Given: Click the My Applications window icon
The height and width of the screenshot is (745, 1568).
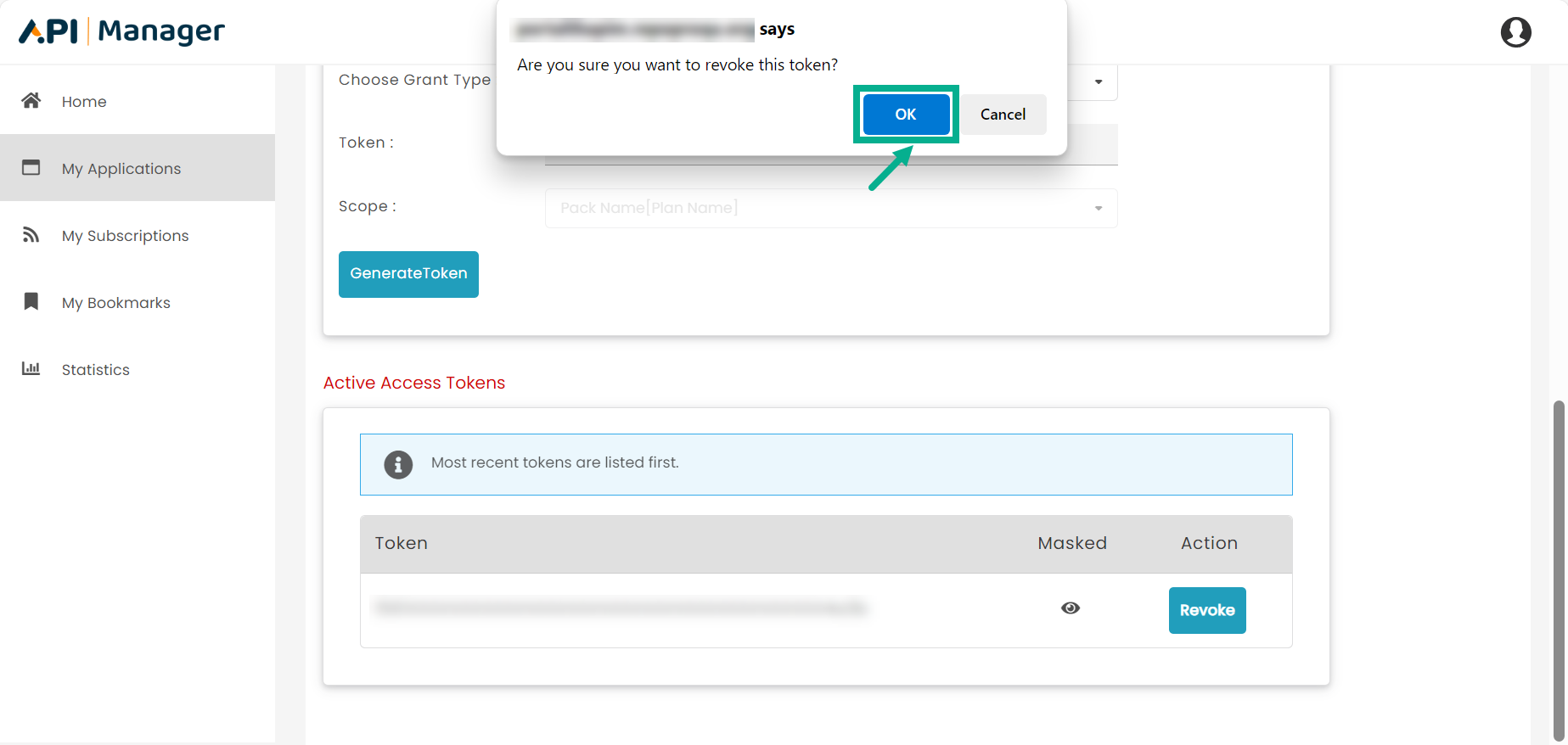Looking at the screenshot, I should coord(31,168).
